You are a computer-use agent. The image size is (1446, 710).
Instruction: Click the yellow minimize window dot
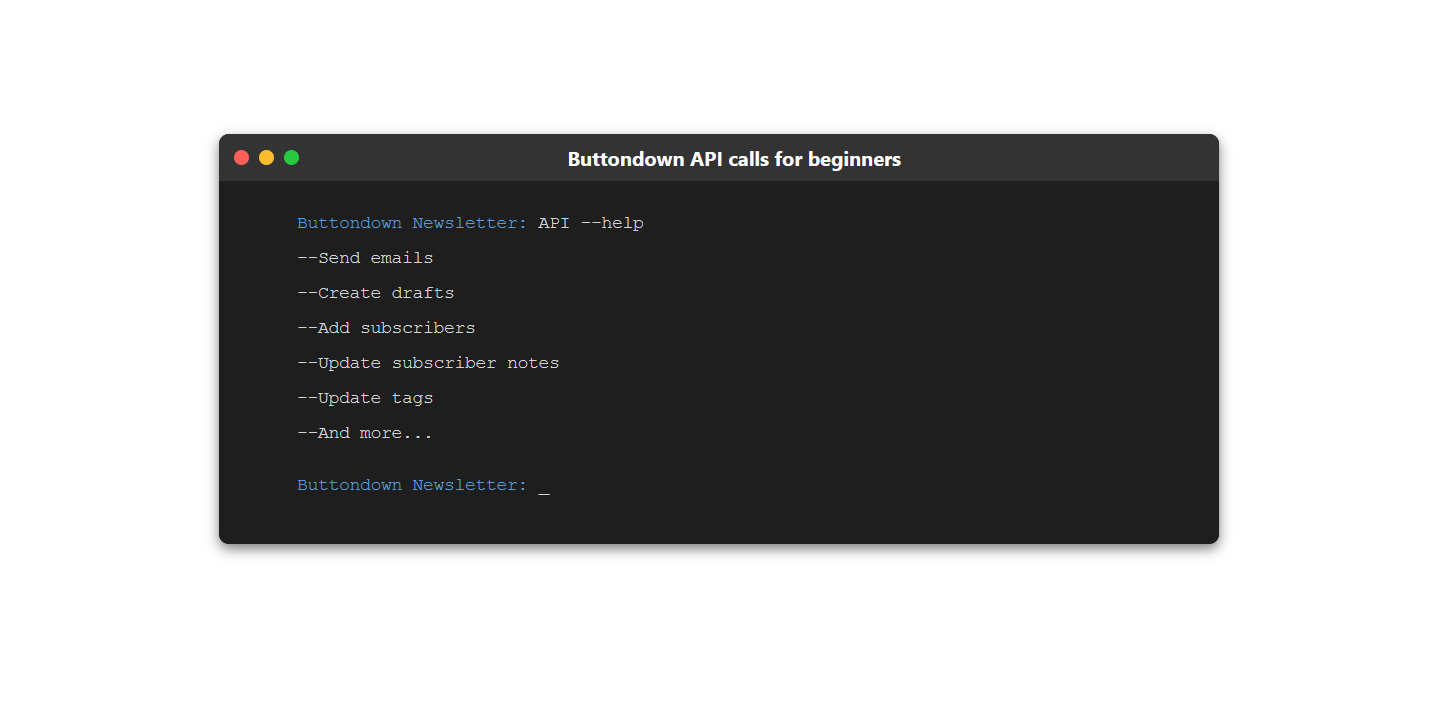coord(266,158)
